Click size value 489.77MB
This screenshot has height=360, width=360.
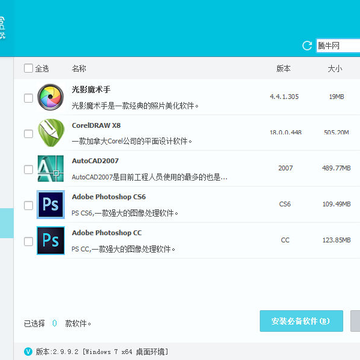(336, 168)
